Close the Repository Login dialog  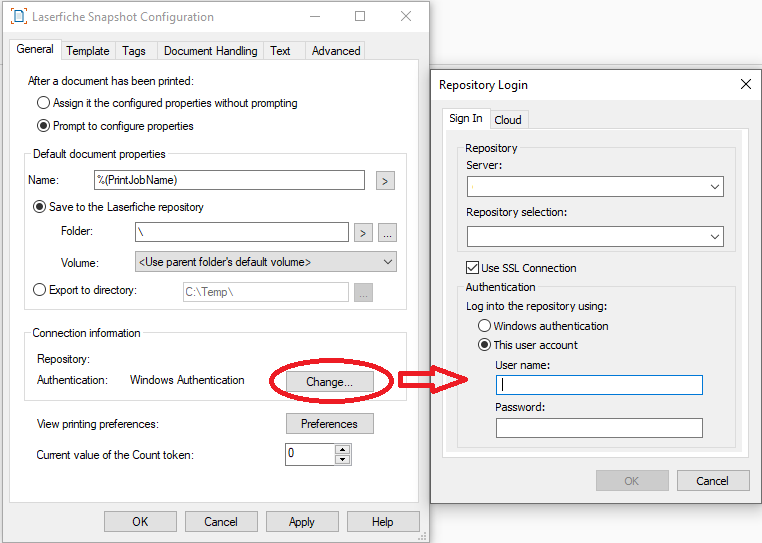click(x=746, y=84)
